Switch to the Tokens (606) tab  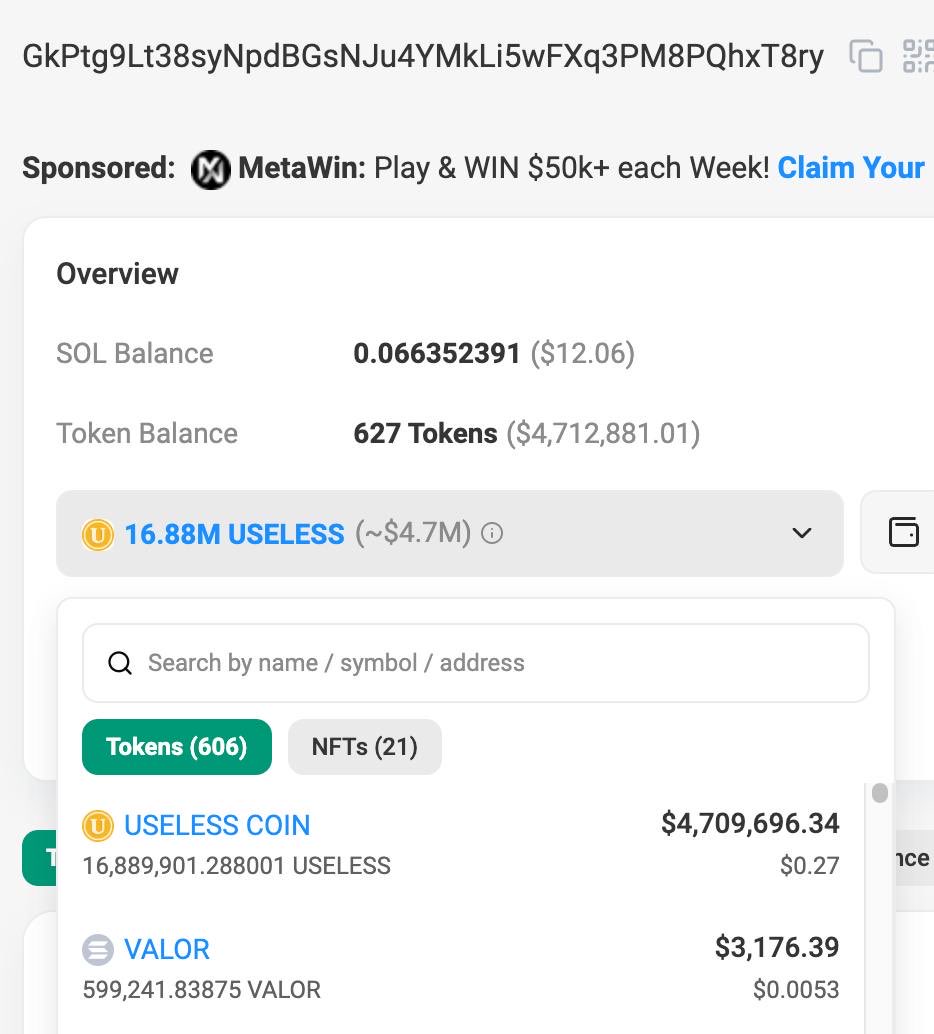point(177,747)
